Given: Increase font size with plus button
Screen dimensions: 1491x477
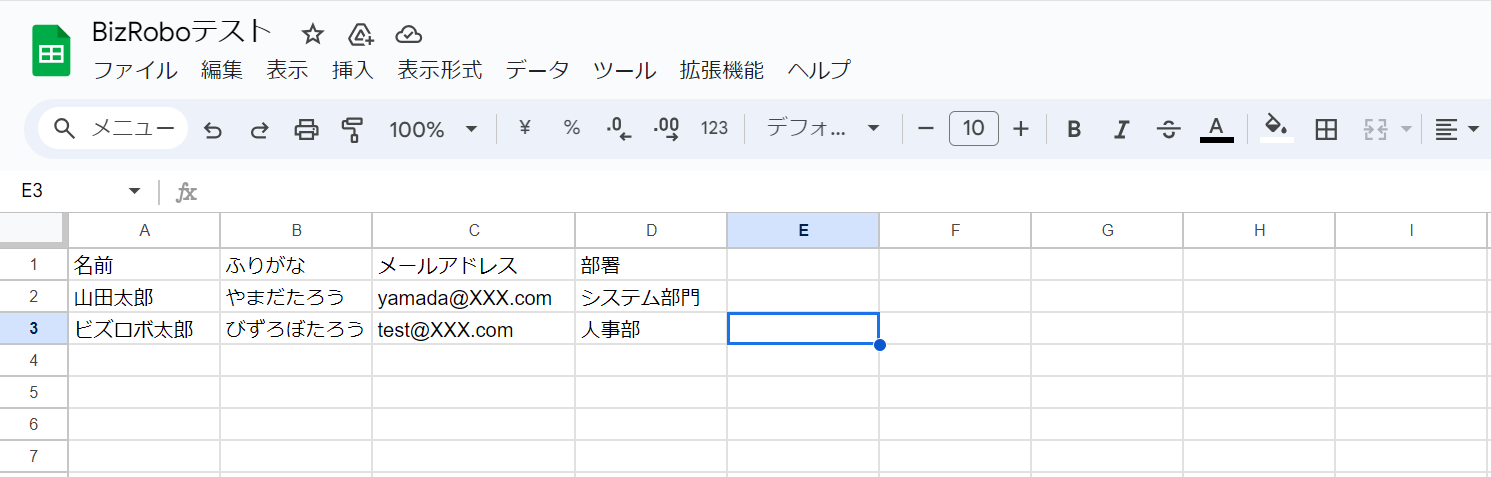Looking at the screenshot, I should pyautogui.click(x=1021, y=128).
